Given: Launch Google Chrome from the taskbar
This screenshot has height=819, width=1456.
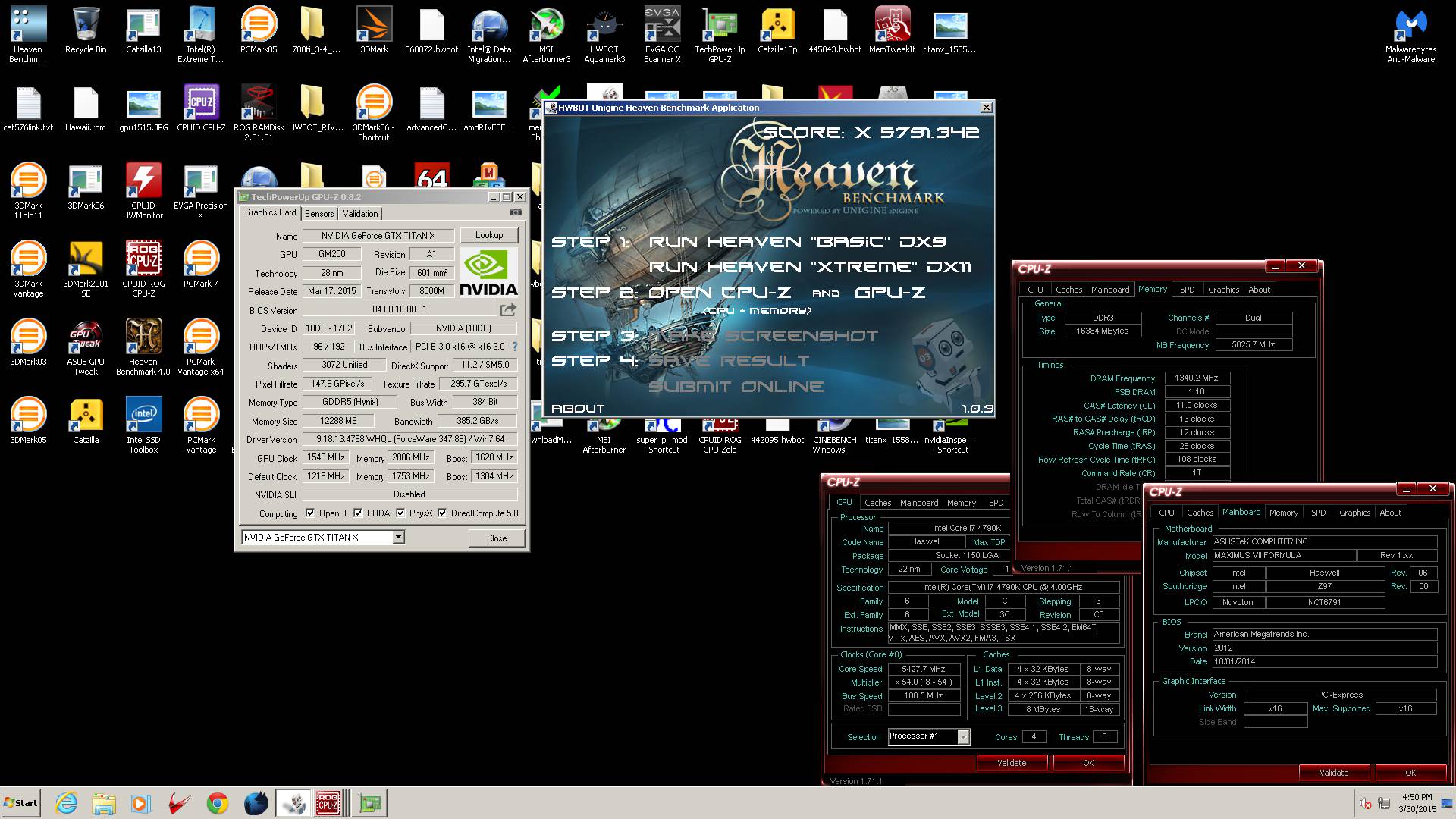Looking at the screenshot, I should click(218, 803).
